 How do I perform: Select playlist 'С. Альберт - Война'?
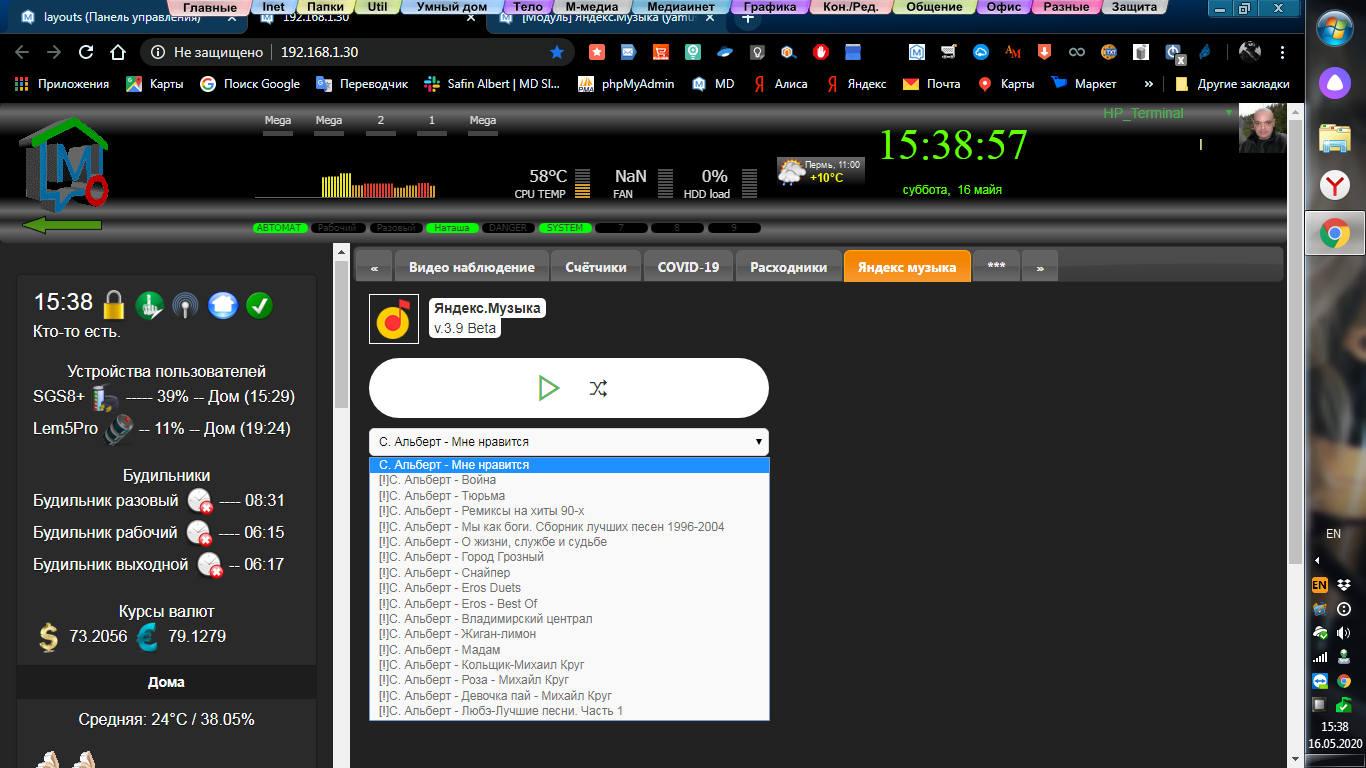569,480
